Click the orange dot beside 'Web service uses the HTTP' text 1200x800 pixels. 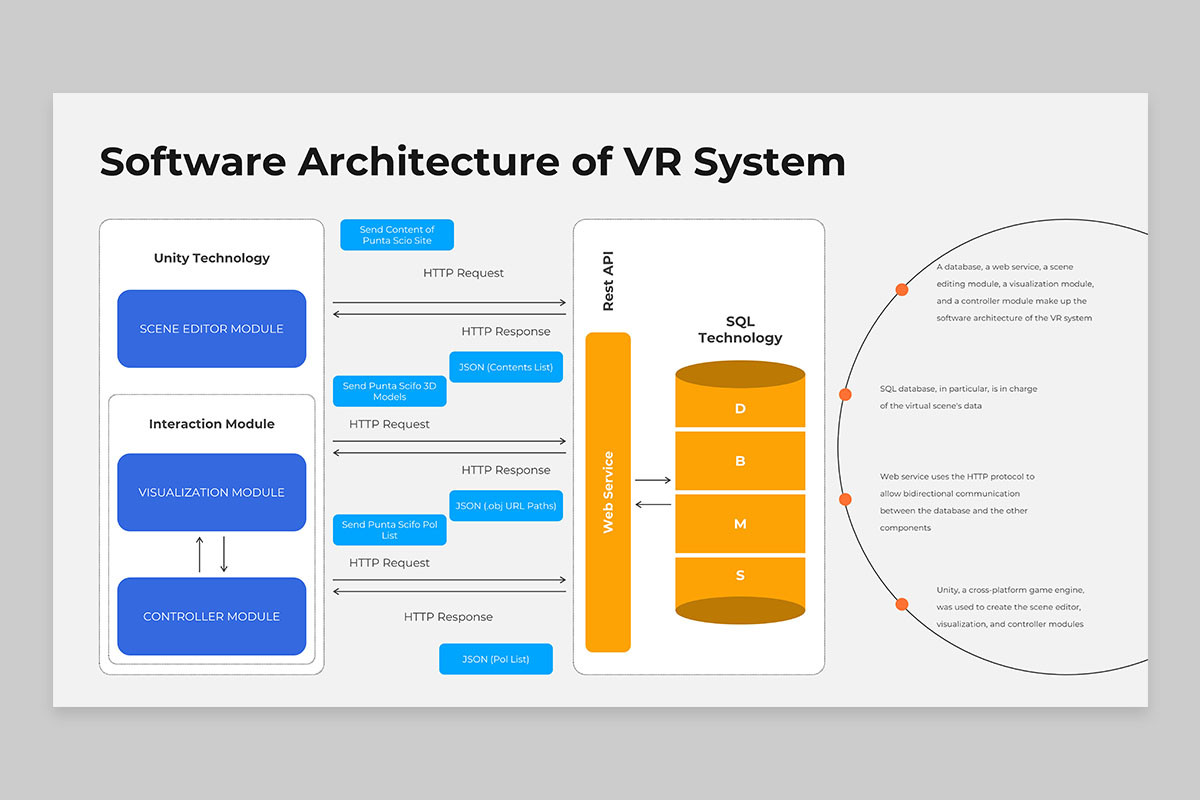845,499
